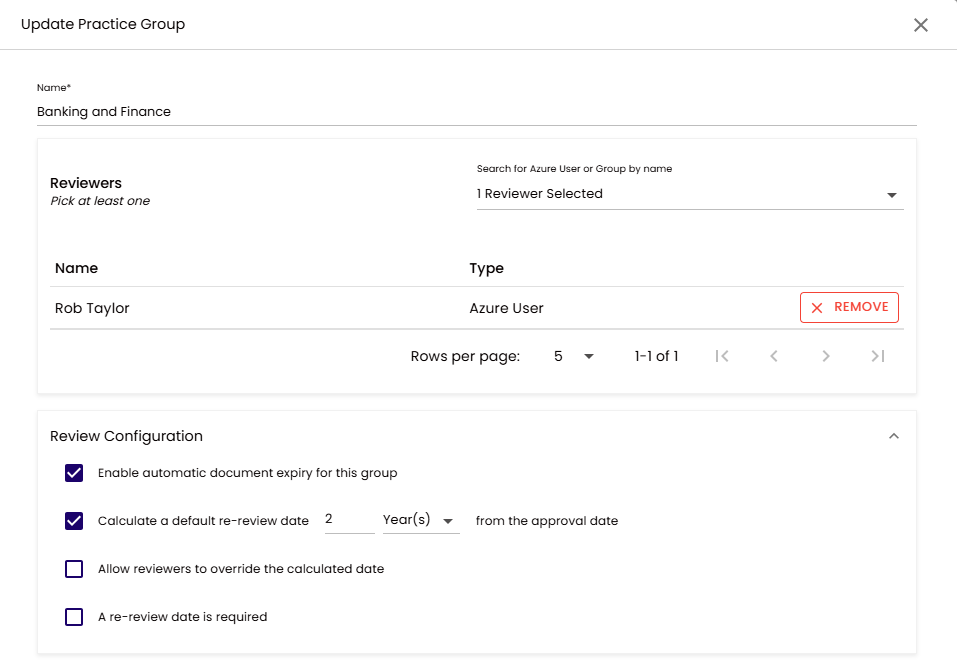The image size is (957, 667).
Task: Click the Name field with Banking and Finance
Action: [x=476, y=112]
